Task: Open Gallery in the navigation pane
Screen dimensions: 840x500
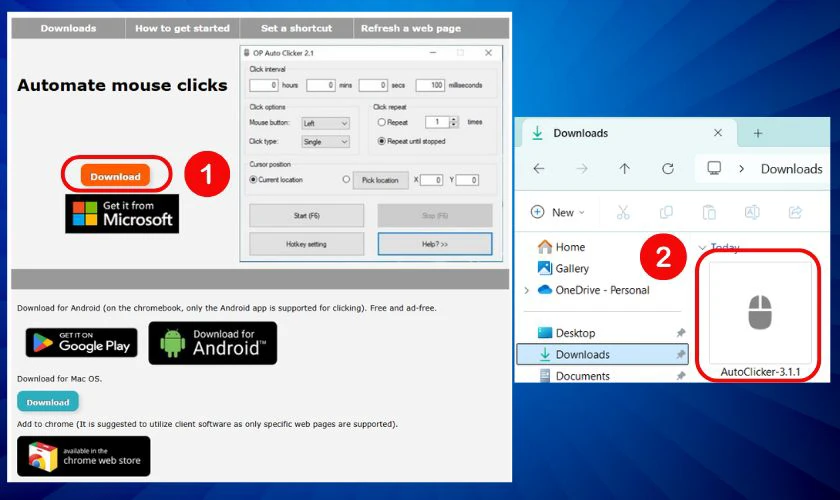Action: coord(563,268)
